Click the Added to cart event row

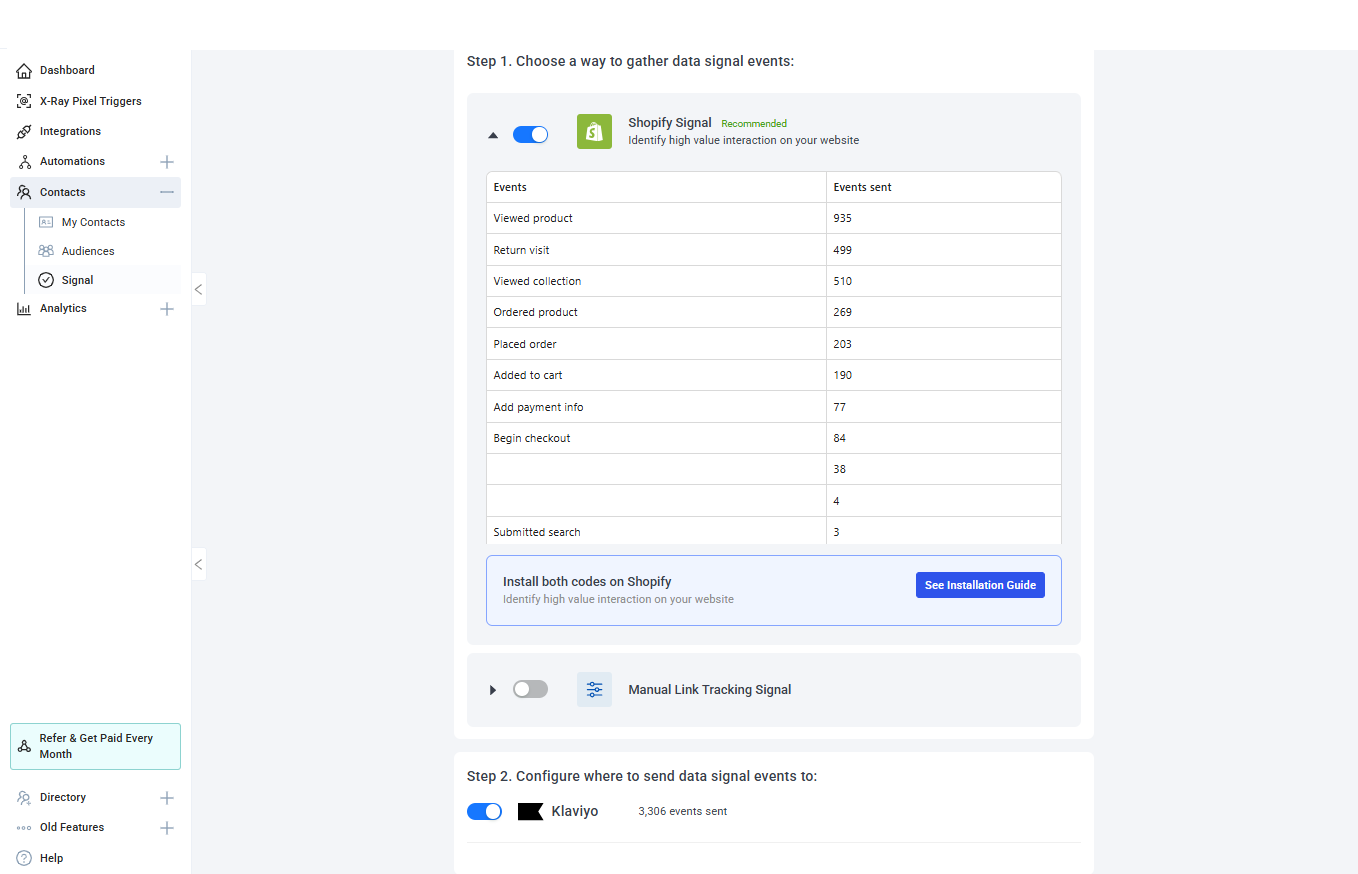pyautogui.click(x=774, y=375)
